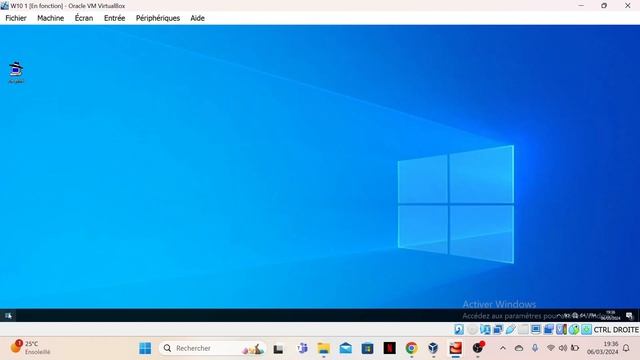640x360 pixels.
Task: Open Netflix from the taskbar
Action: click(x=389, y=348)
